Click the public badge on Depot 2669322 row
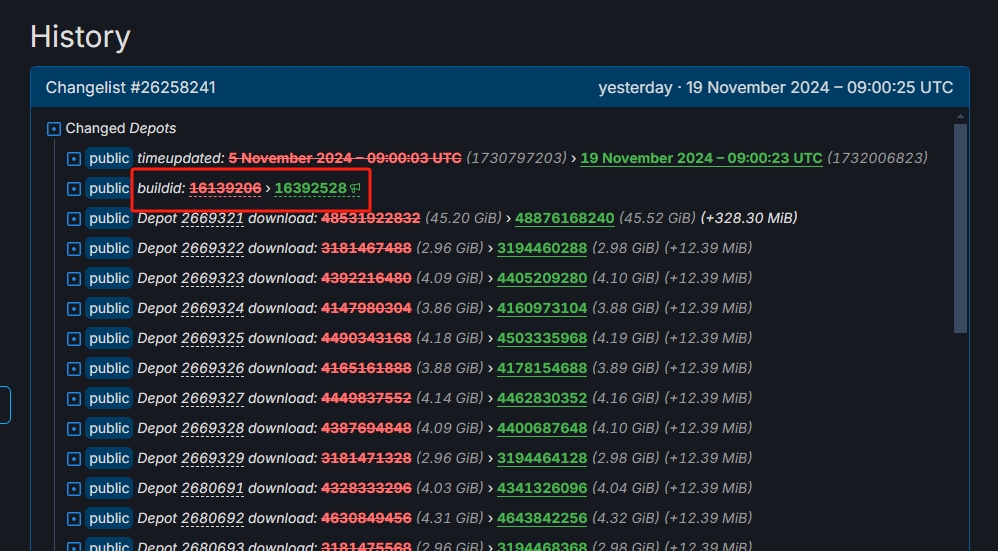The image size is (998, 551). [109, 248]
